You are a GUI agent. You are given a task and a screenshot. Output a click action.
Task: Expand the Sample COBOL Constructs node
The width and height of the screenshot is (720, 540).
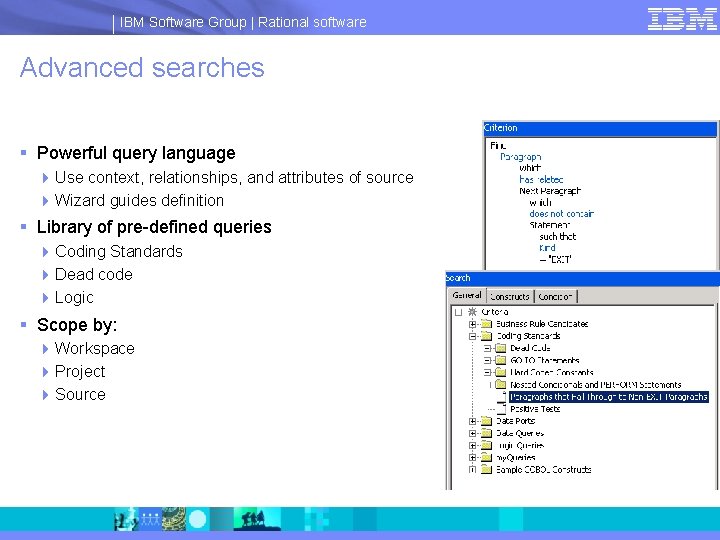[x=472, y=469]
